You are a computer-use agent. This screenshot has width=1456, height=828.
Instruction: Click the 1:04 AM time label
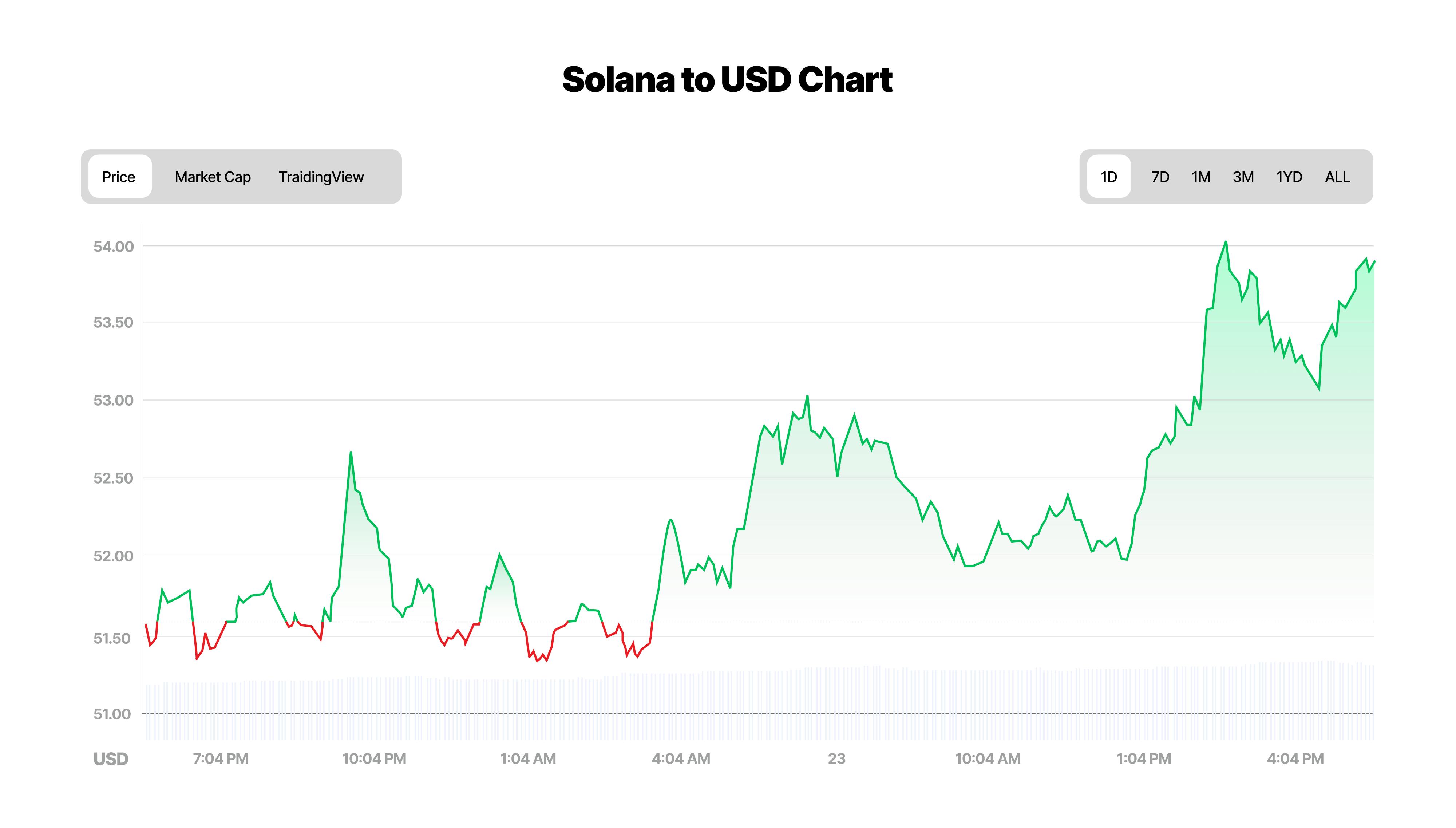(528, 758)
